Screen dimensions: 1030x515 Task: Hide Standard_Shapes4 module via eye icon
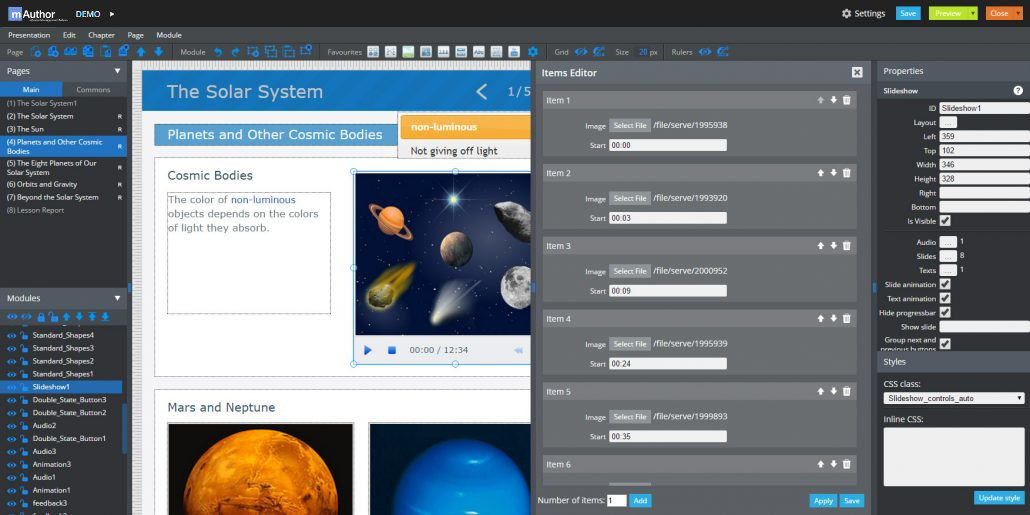[11, 335]
